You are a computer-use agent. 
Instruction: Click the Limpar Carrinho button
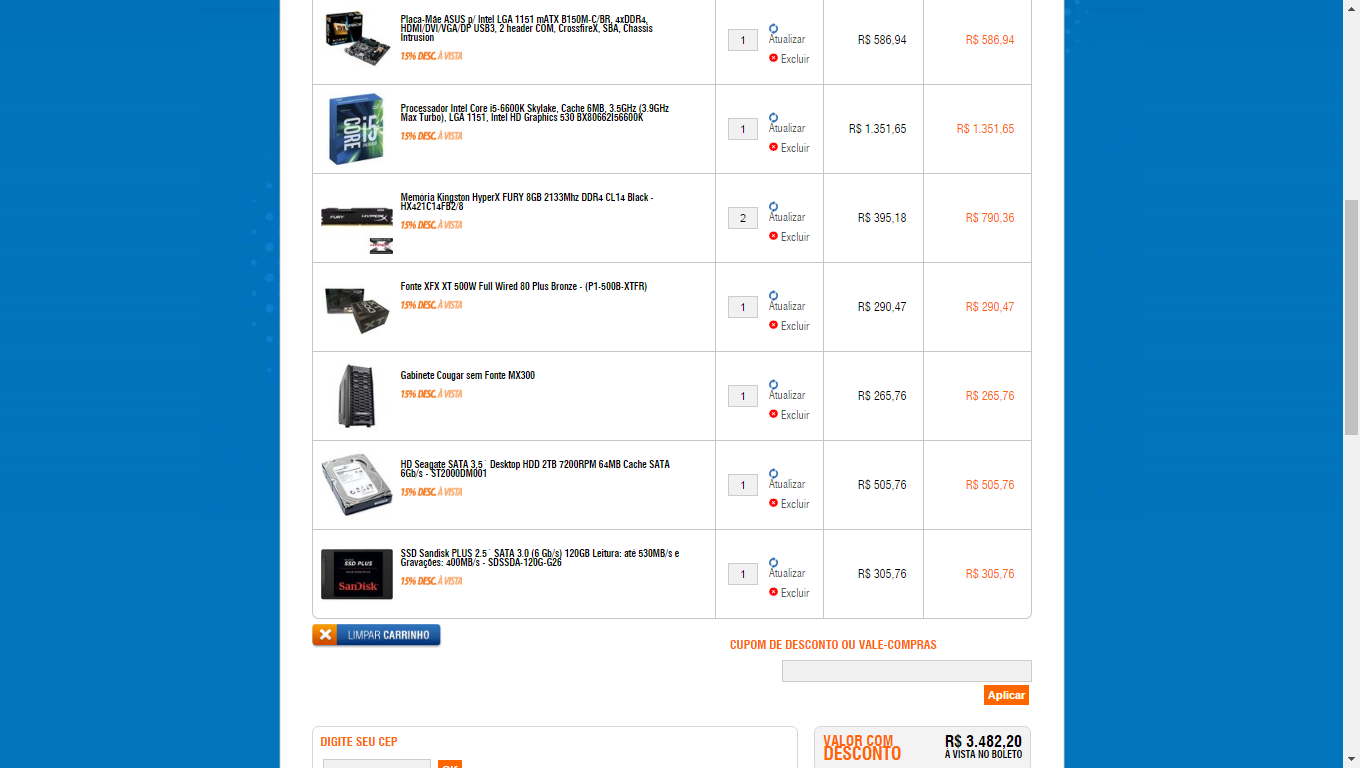click(x=376, y=635)
